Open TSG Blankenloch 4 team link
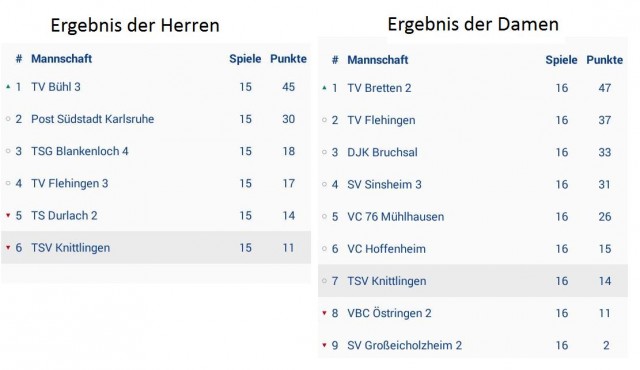 tap(80, 151)
